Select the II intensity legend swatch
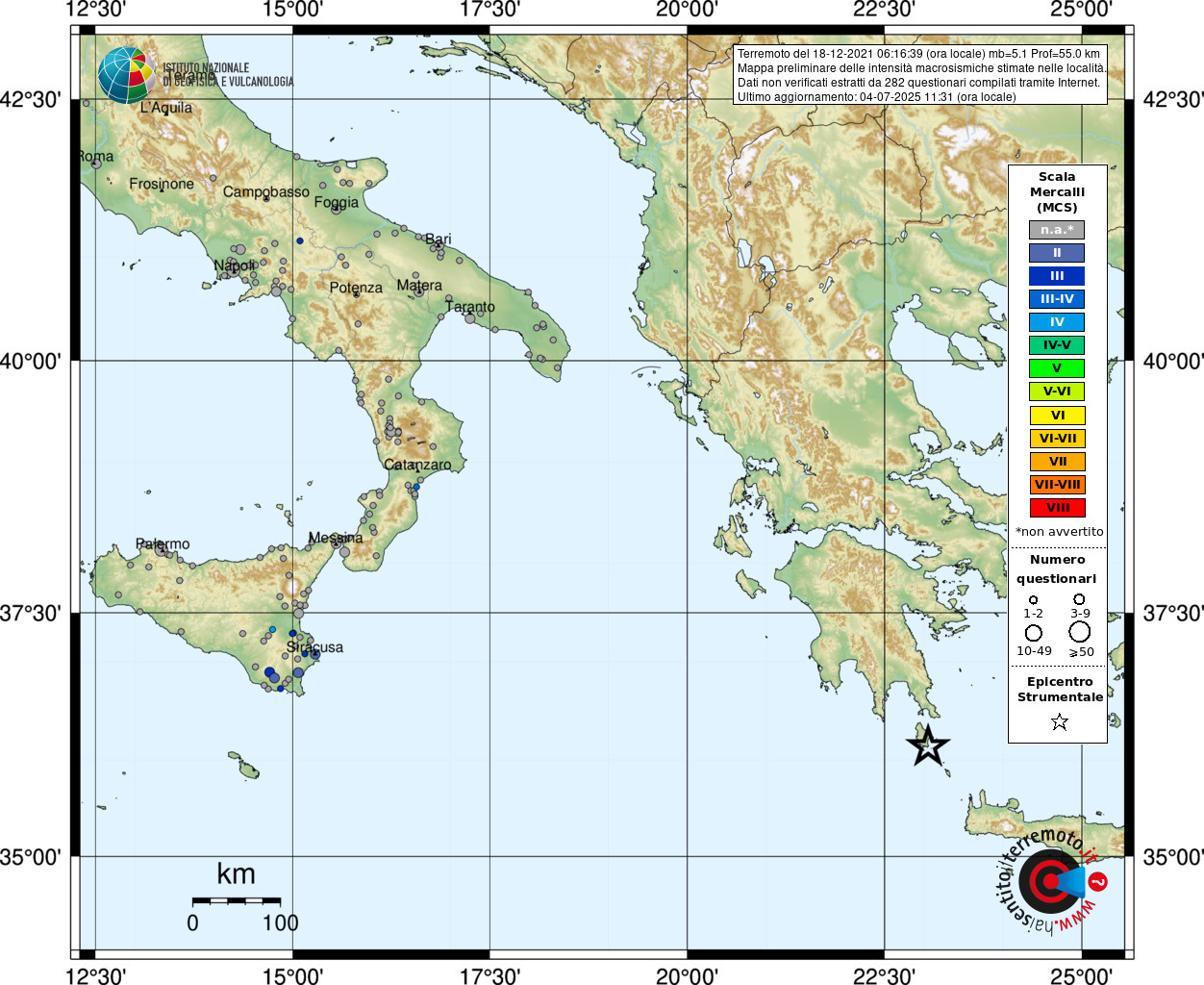Screen dimensions: 1204x985 pos(1057,253)
